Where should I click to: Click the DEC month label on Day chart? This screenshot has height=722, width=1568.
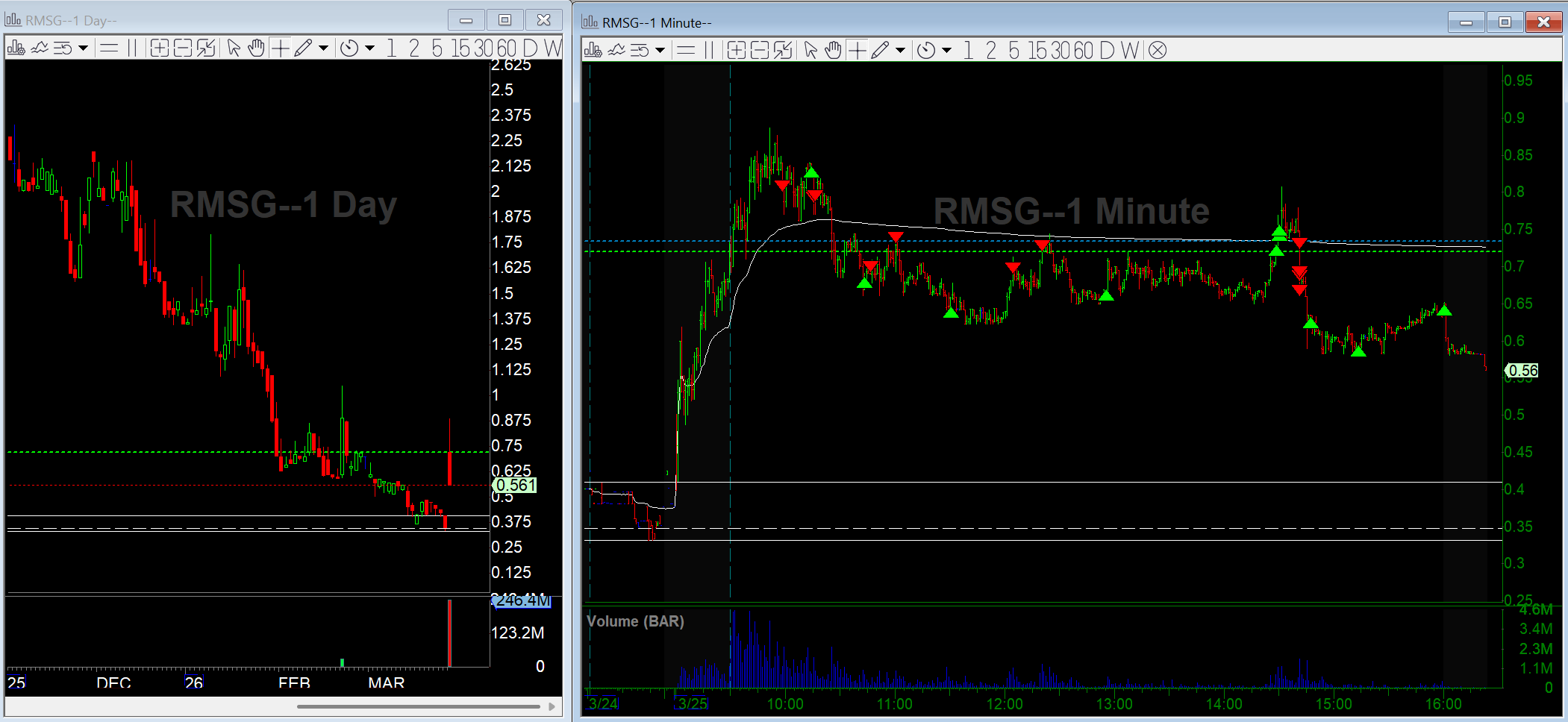tap(114, 682)
